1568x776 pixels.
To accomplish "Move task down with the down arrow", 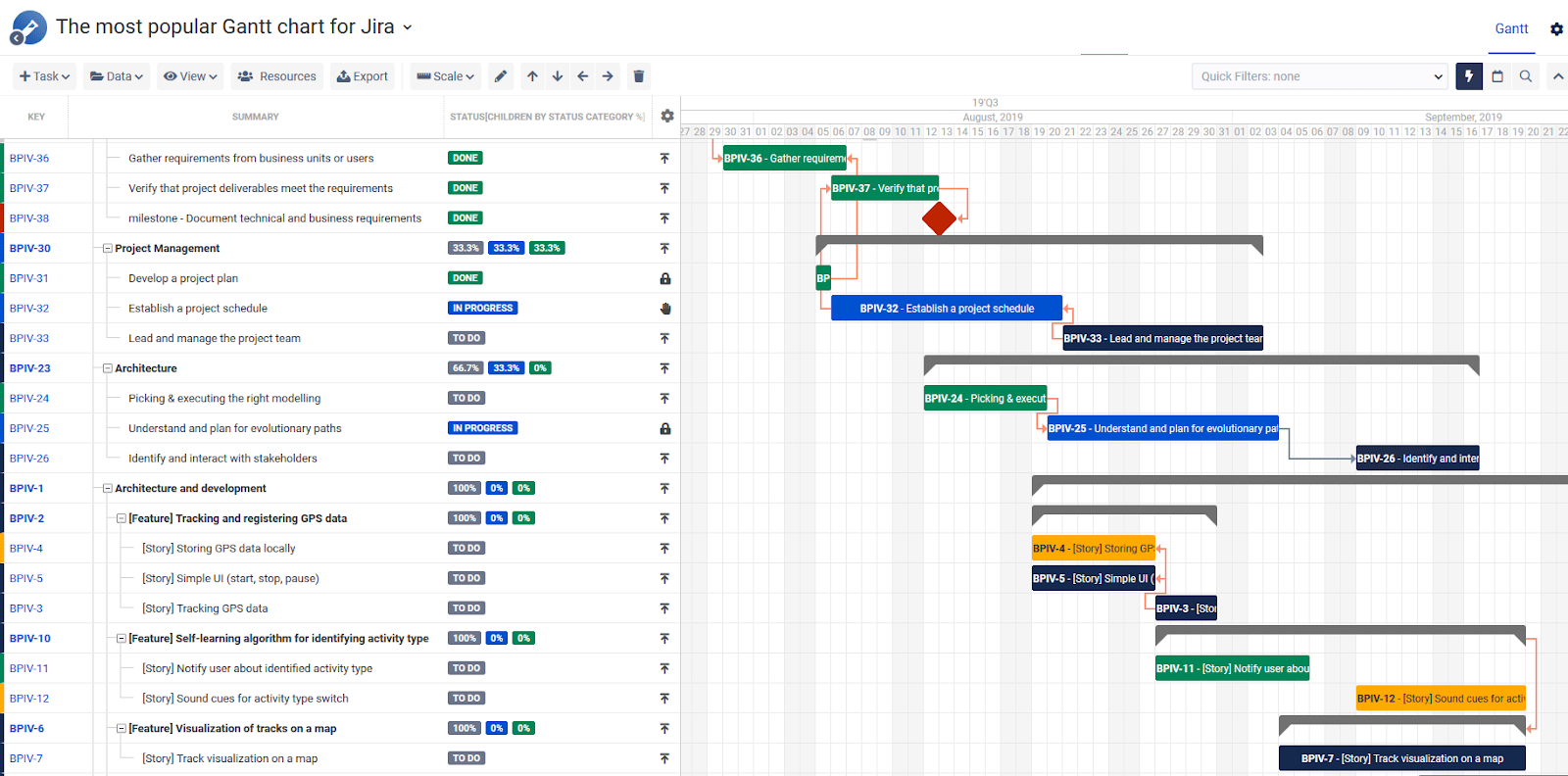I will click(558, 76).
